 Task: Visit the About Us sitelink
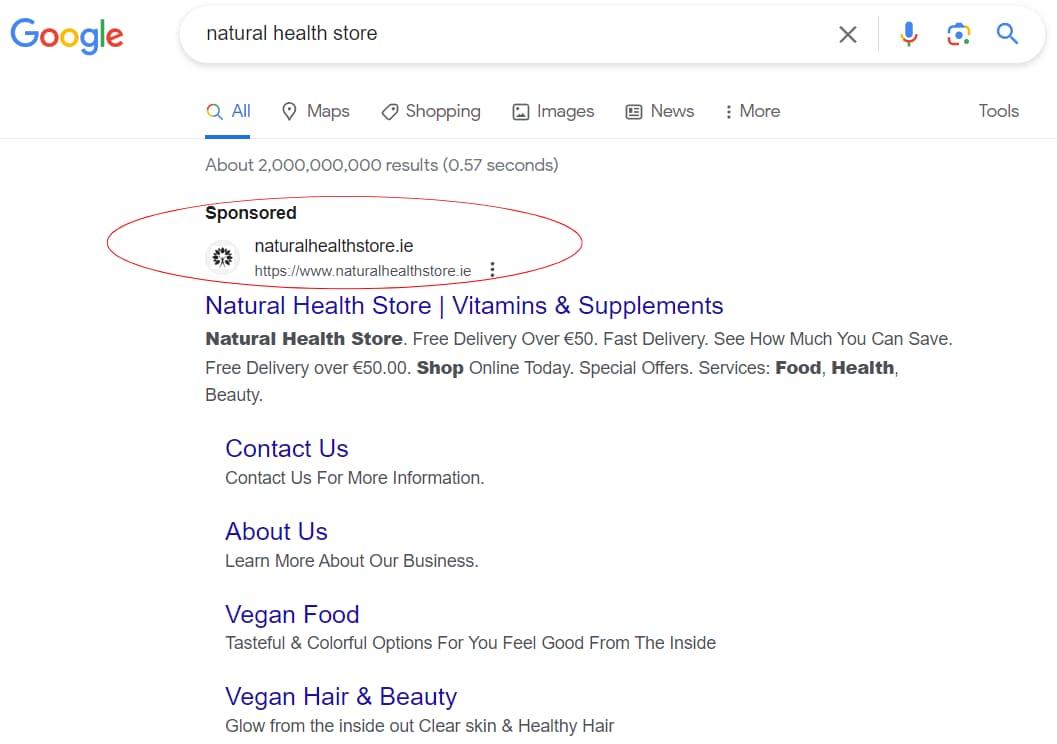coord(276,532)
